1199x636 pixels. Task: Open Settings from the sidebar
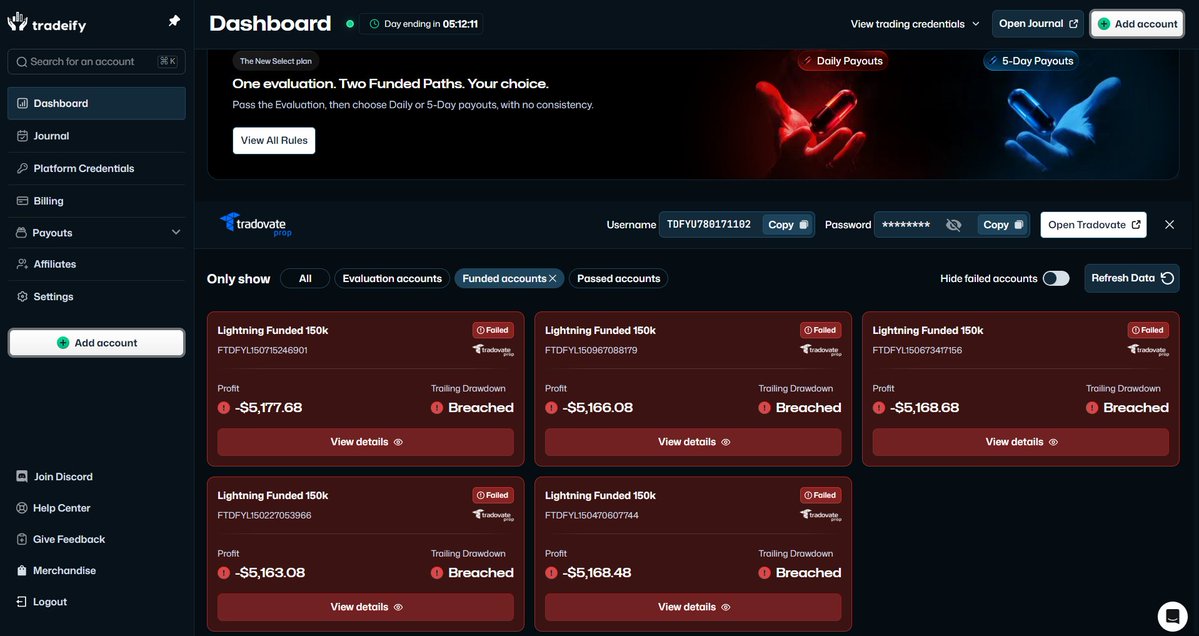coord(96,297)
